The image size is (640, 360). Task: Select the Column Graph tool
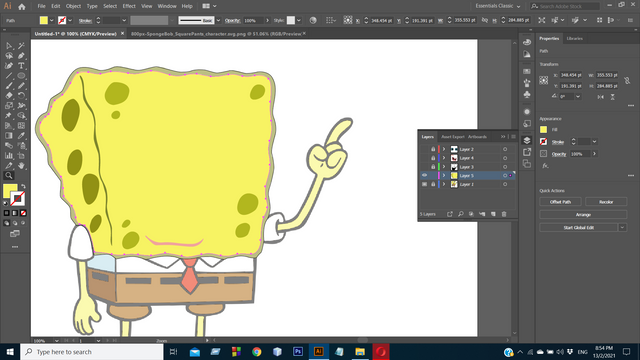point(9,156)
